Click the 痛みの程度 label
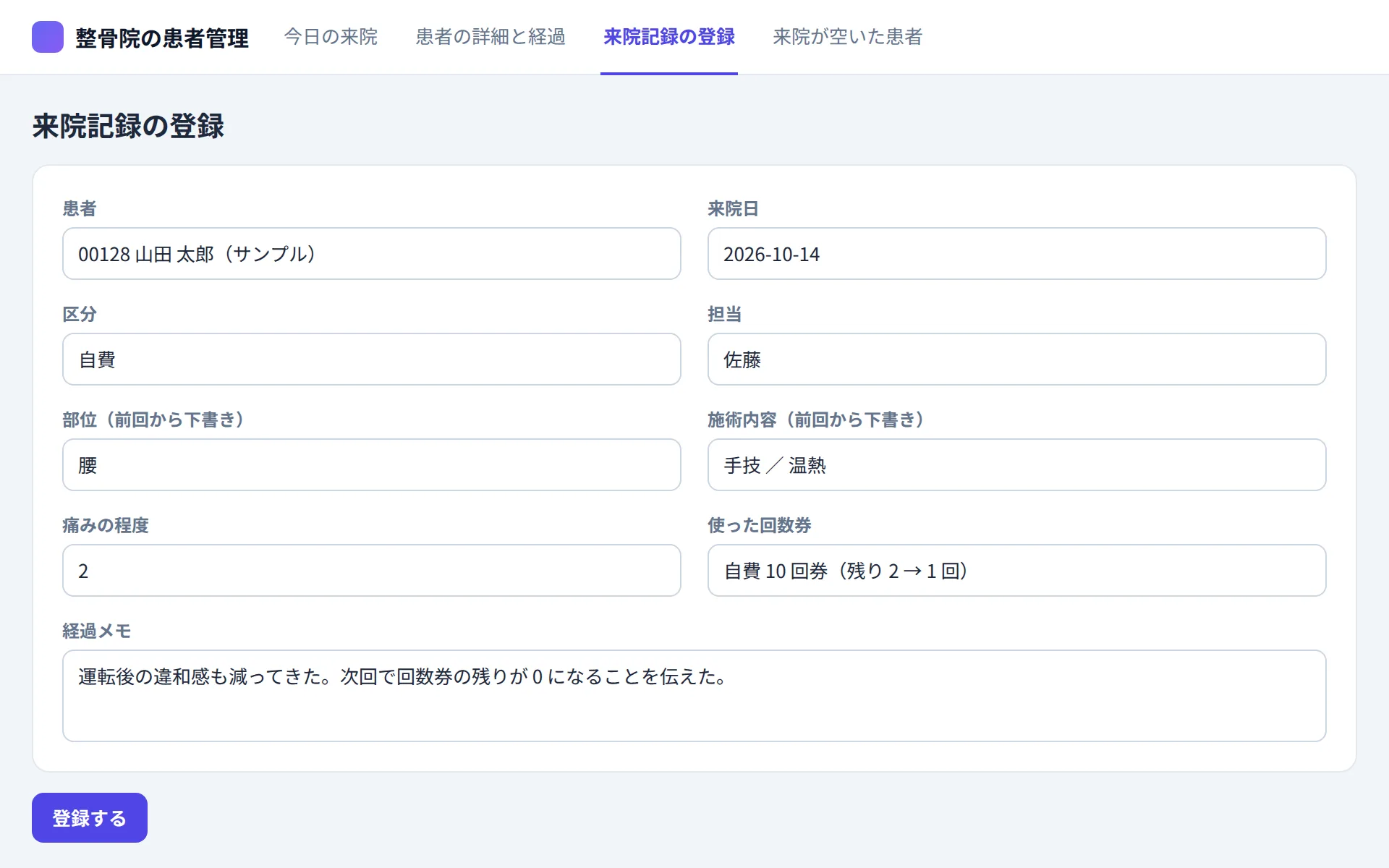 pyautogui.click(x=106, y=525)
